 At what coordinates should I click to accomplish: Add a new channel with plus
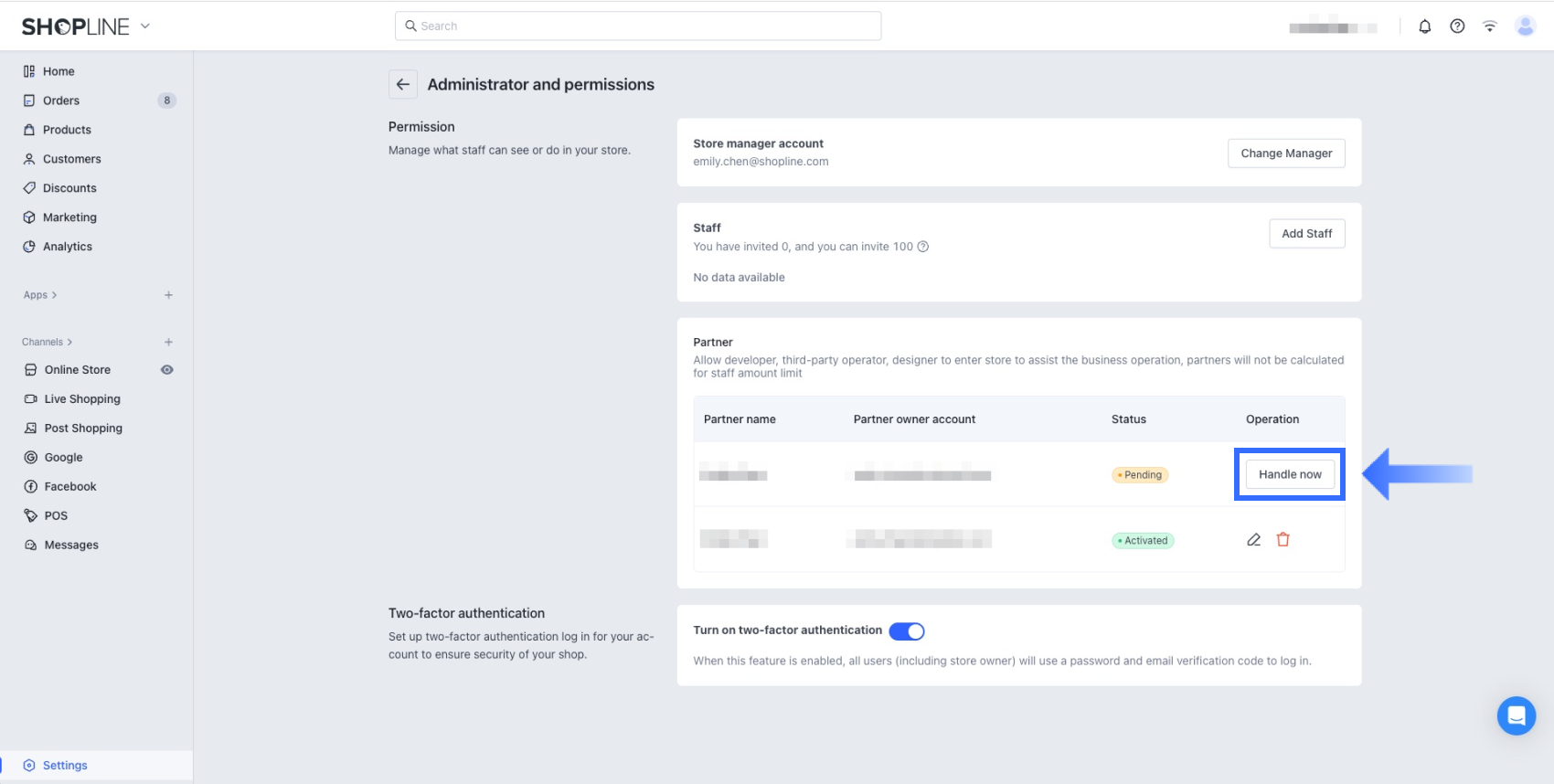tap(168, 342)
